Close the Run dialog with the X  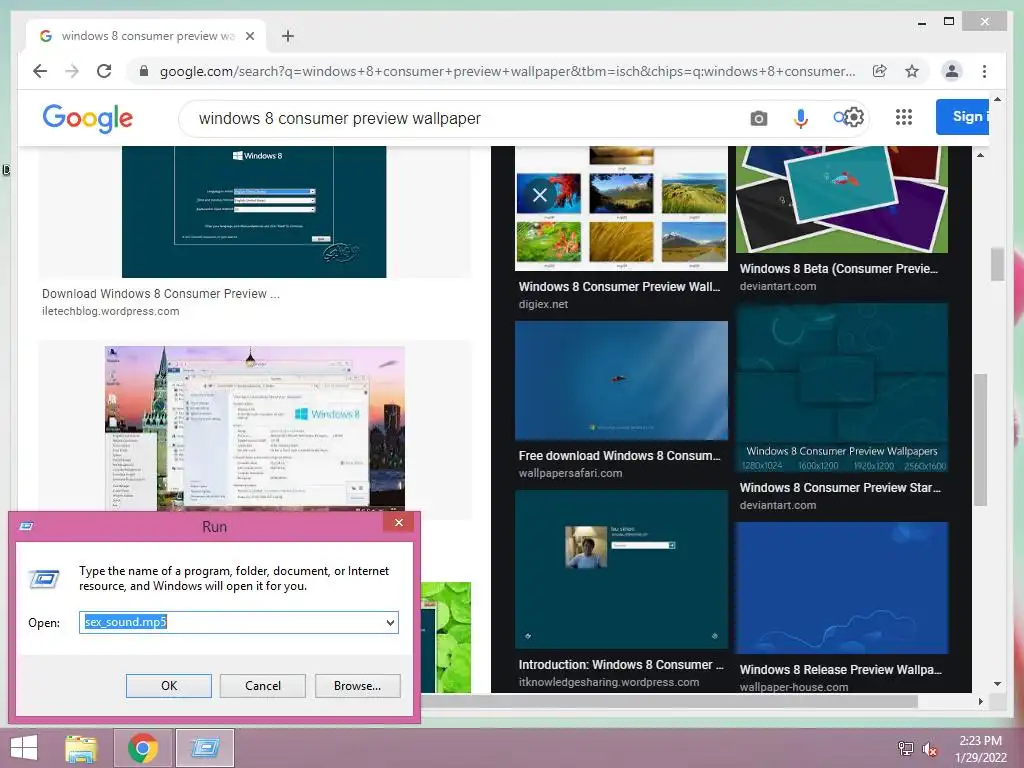[399, 522]
